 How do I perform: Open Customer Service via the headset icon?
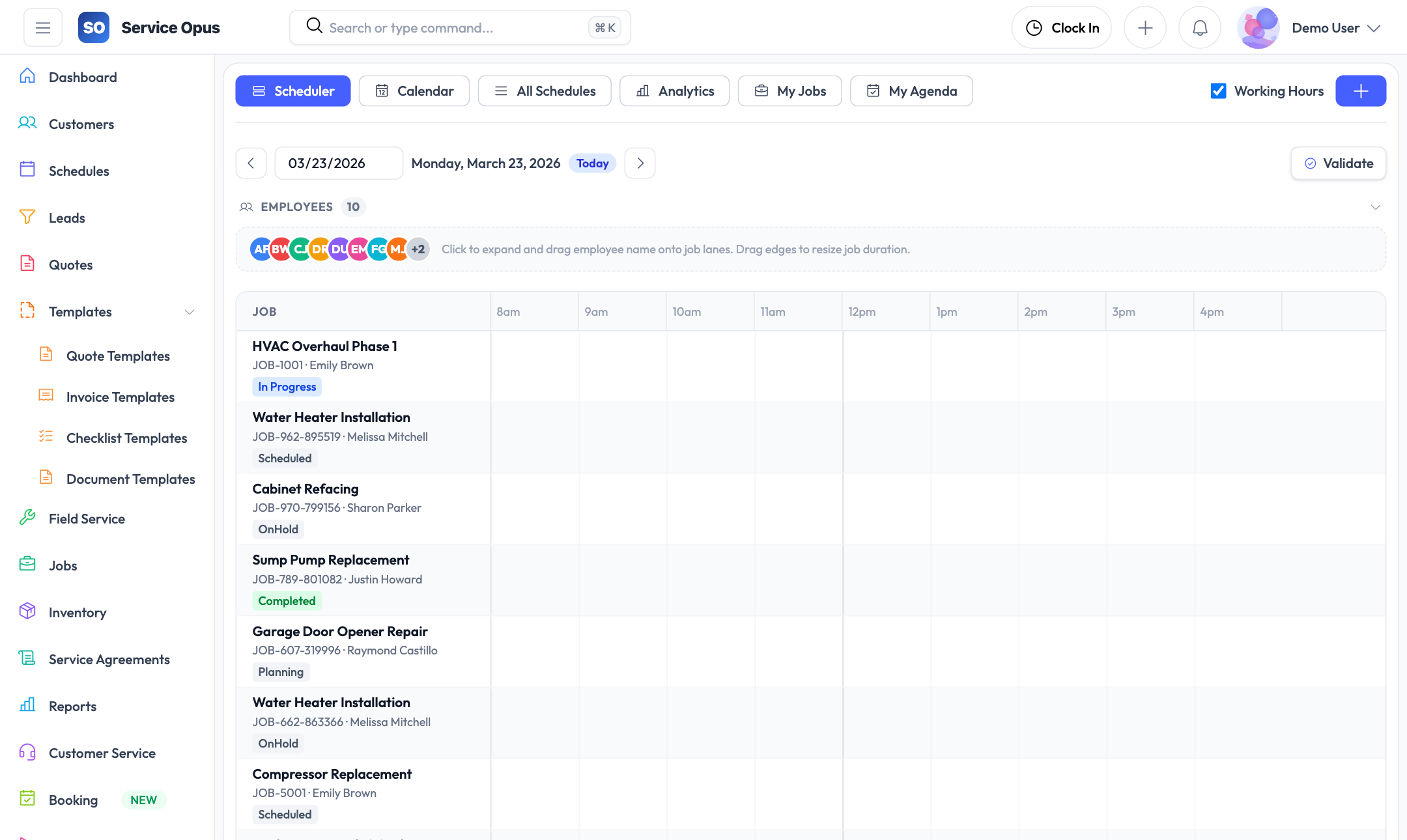(x=27, y=753)
